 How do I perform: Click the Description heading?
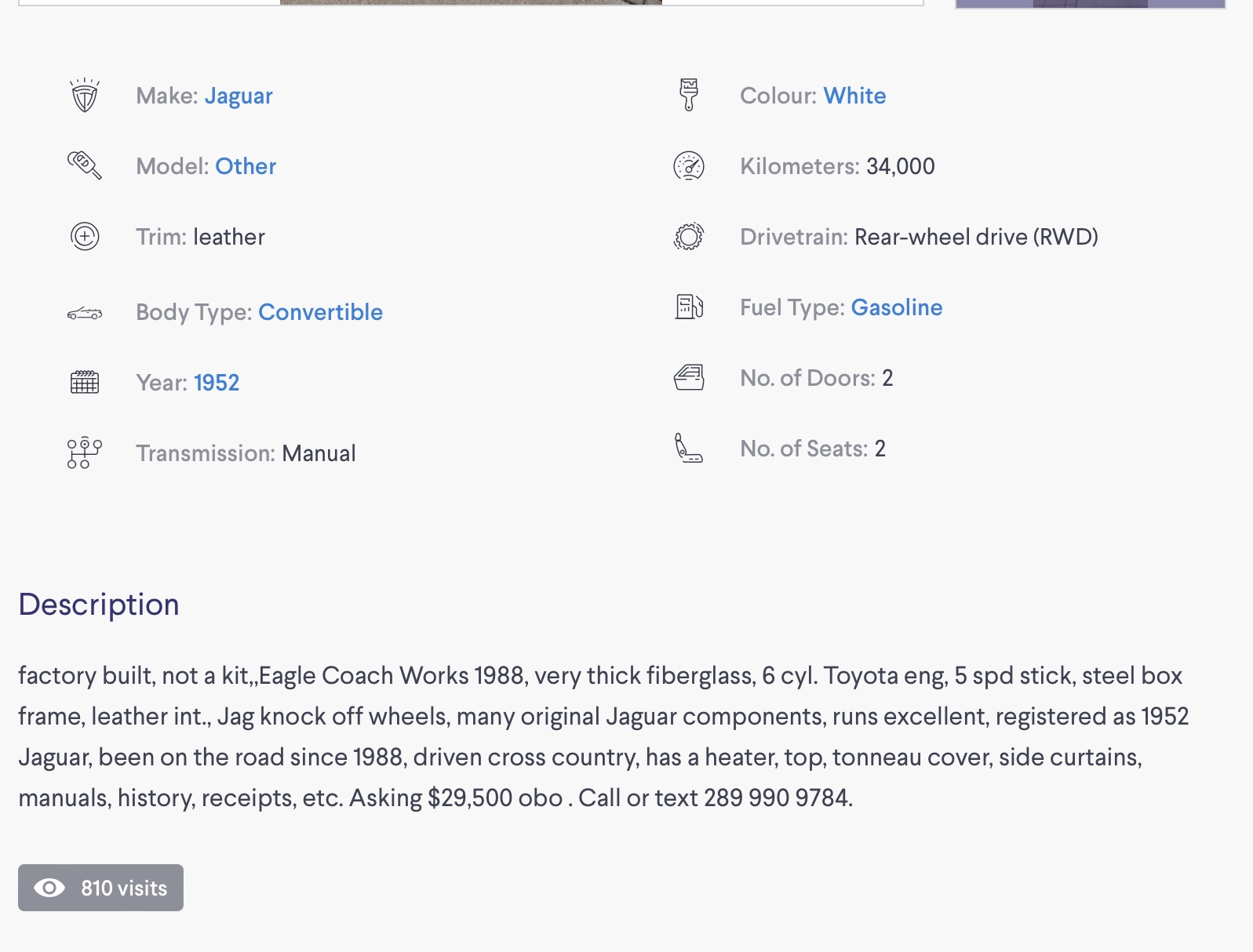point(99,605)
